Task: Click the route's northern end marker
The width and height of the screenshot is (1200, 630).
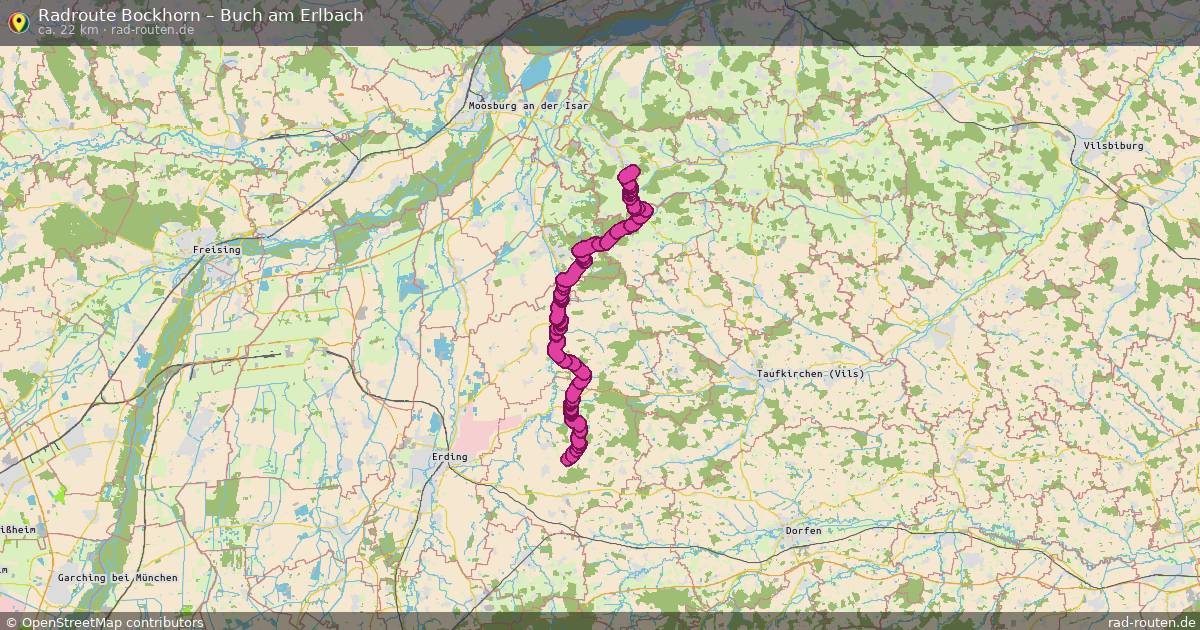Action: coord(630,174)
